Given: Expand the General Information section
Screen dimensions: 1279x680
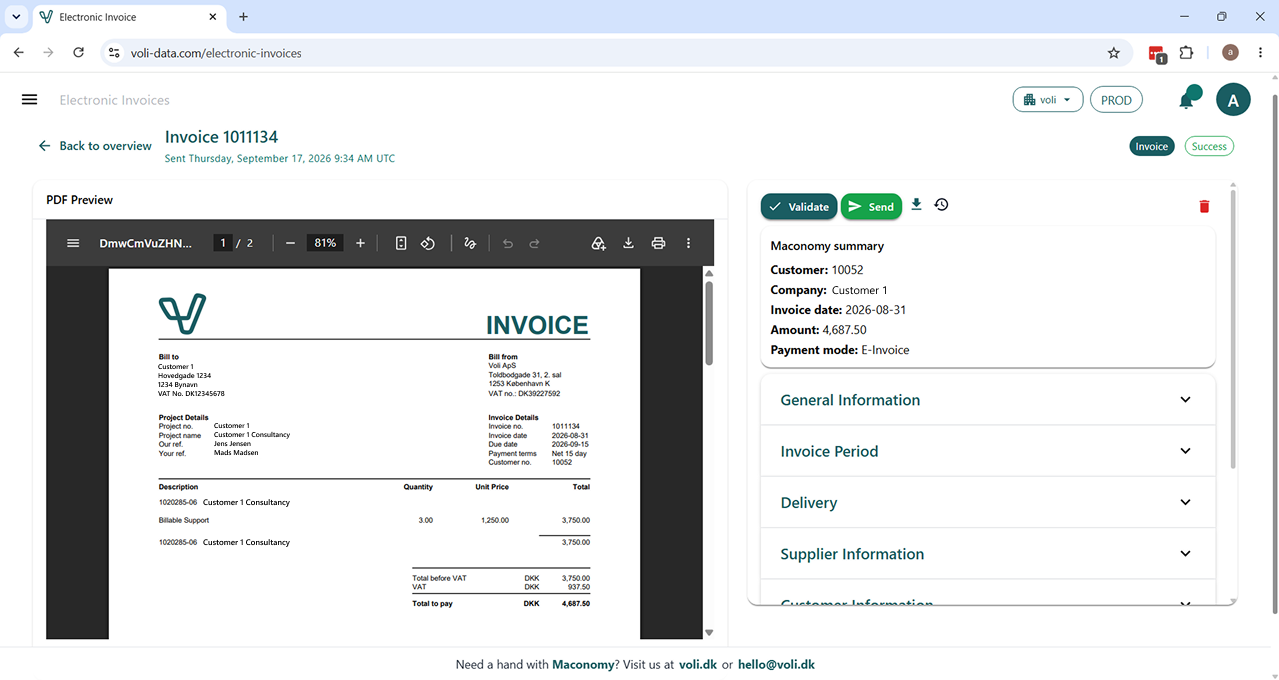Looking at the screenshot, I should coord(988,400).
